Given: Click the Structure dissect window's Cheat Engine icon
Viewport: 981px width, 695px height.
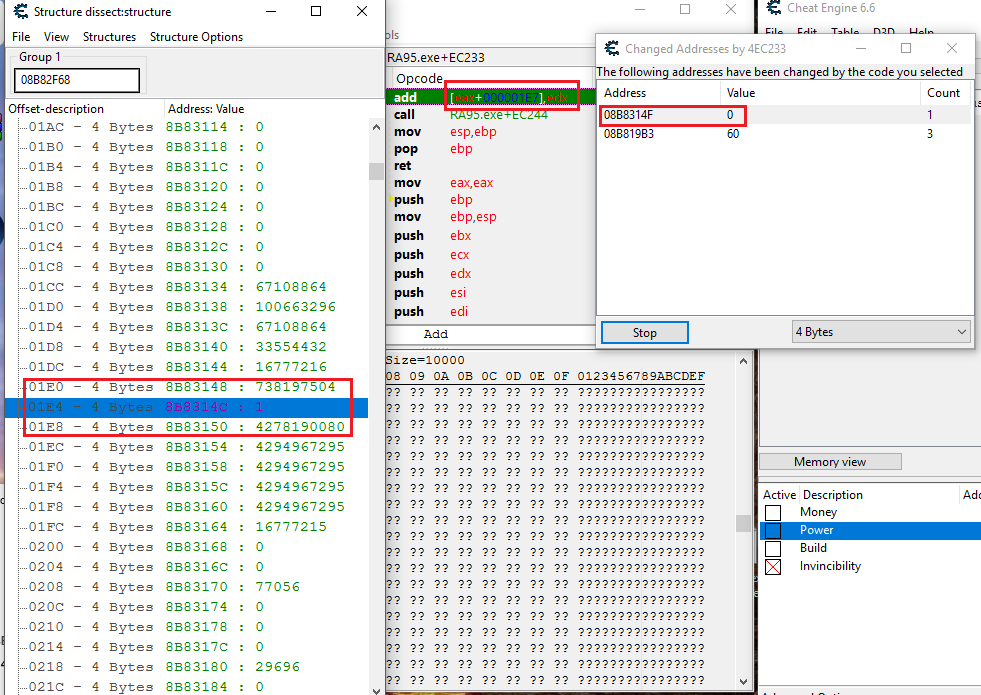Looking at the screenshot, I should click(19, 12).
